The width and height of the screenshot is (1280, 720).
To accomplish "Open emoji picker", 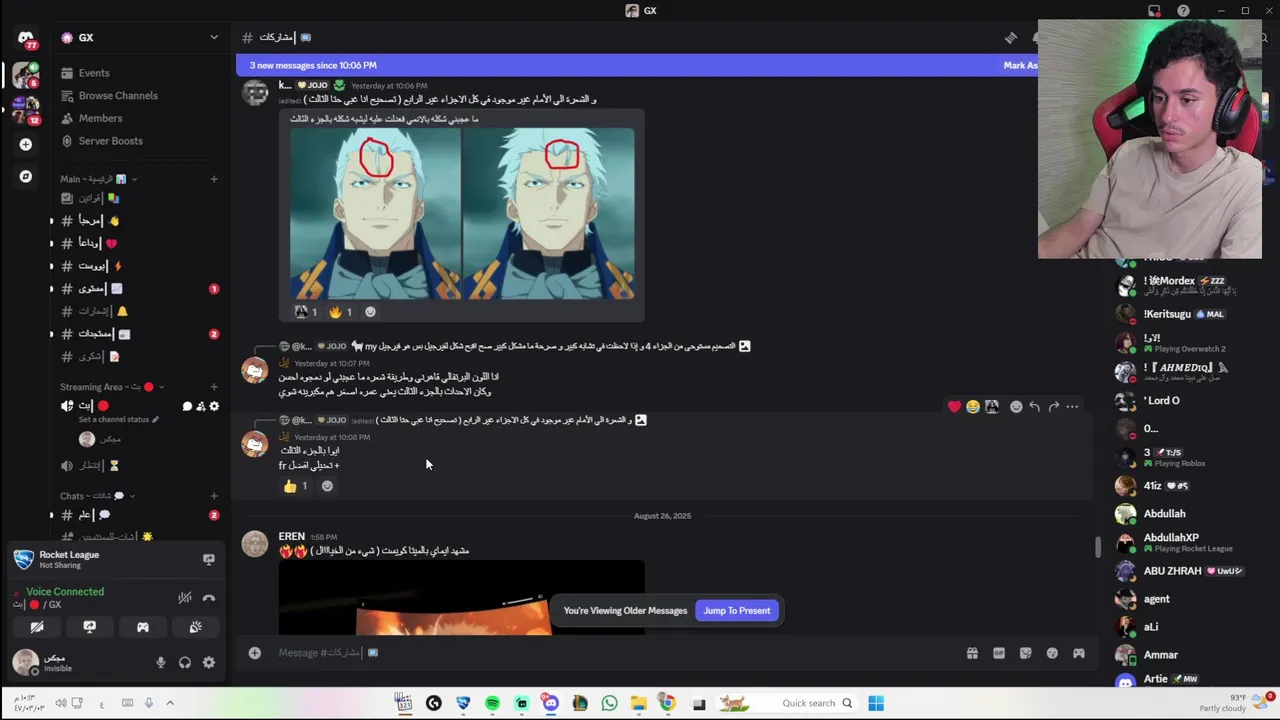I will (1052, 653).
